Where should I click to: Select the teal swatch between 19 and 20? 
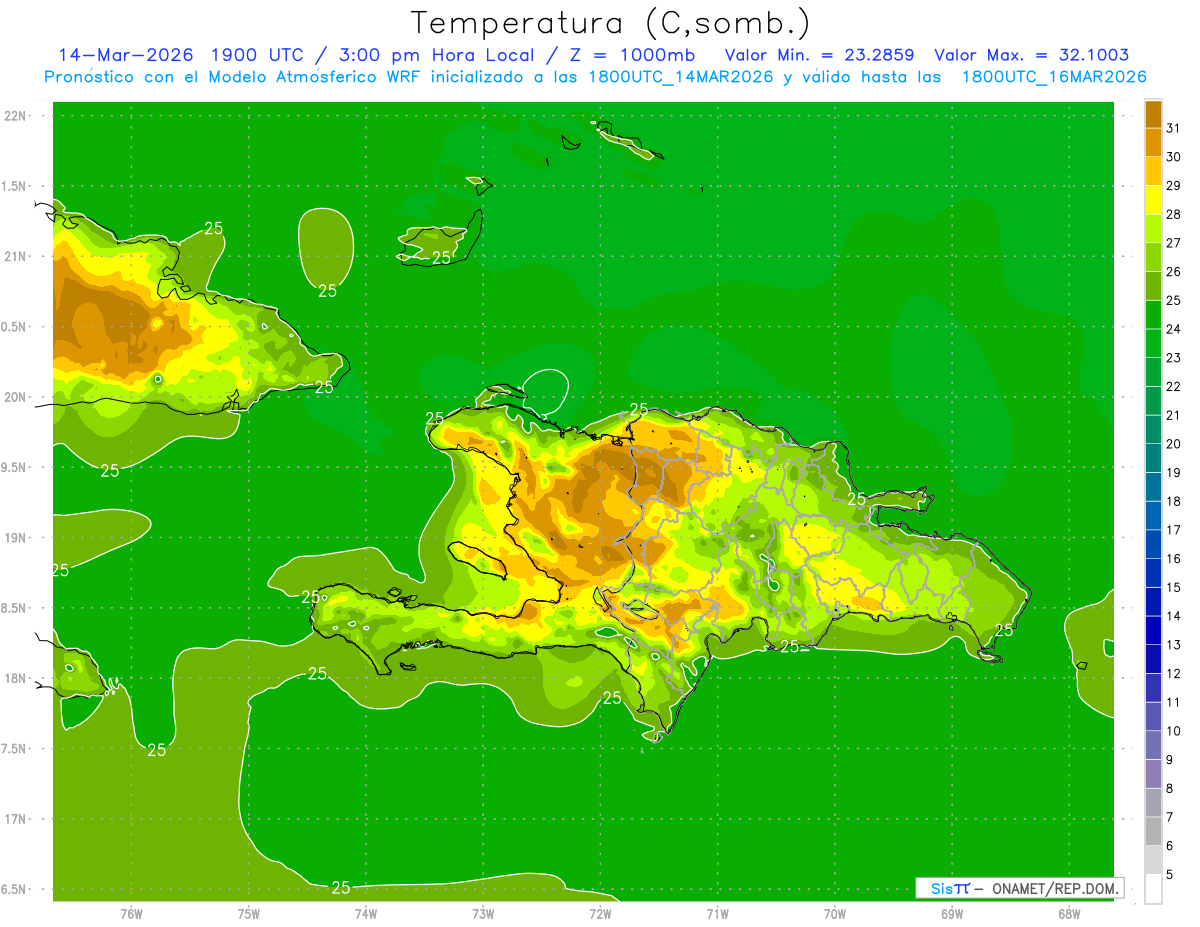(x=1153, y=458)
